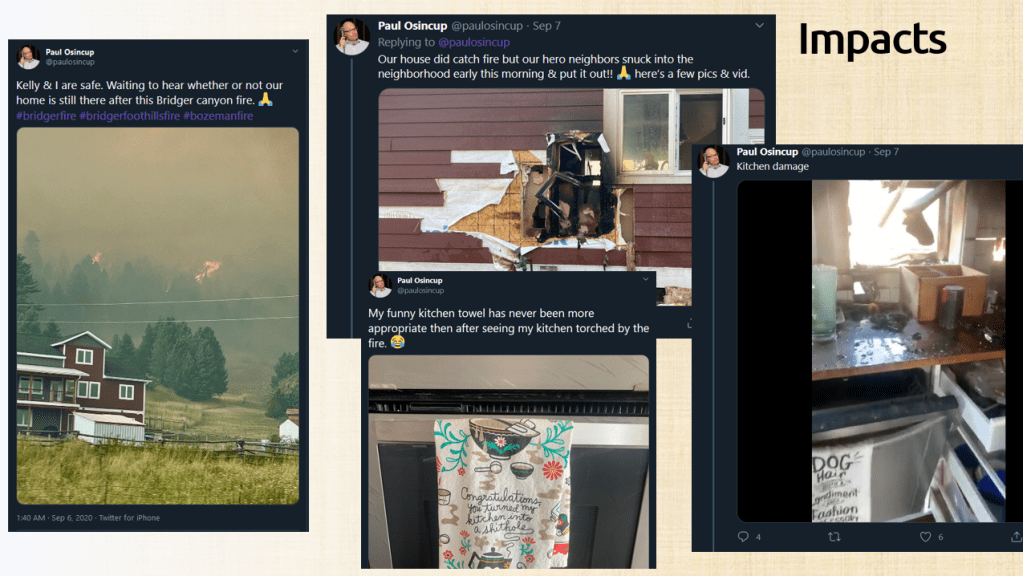The height and width of the screenshot is (576, 1023).
Task: Expand the chevron menu on the Bridger canyon tweet
Action: tap(295, 51)
